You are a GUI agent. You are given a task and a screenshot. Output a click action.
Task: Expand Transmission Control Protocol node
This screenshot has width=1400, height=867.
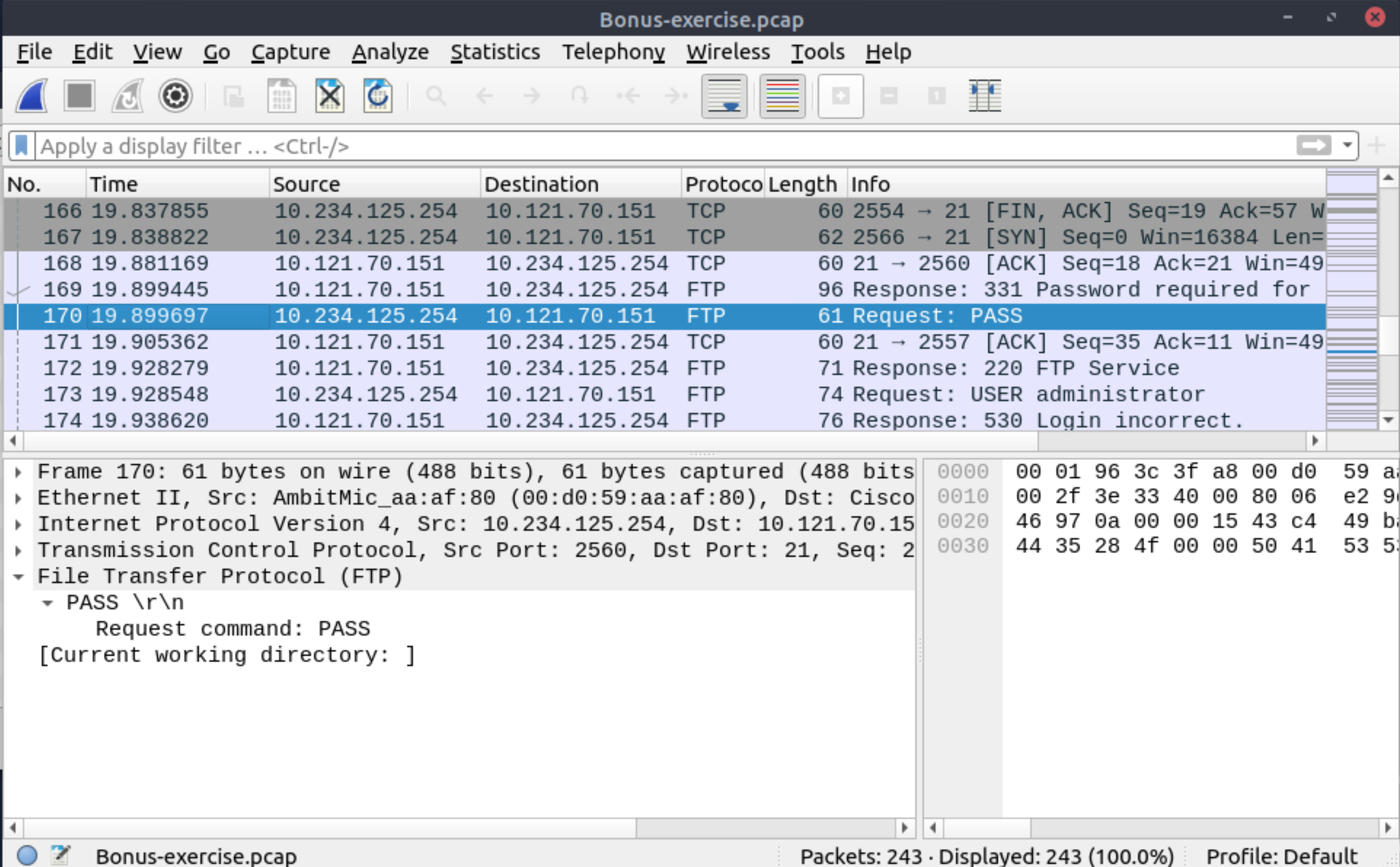18,551
